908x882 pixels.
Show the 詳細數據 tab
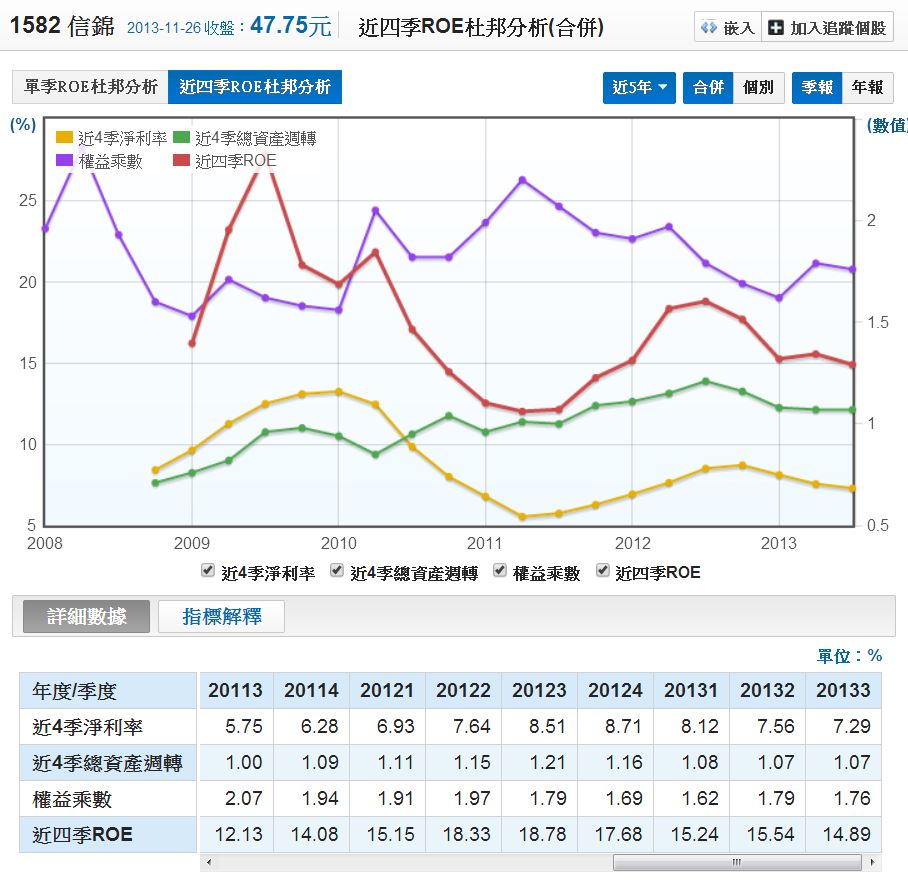pos(87,617)
